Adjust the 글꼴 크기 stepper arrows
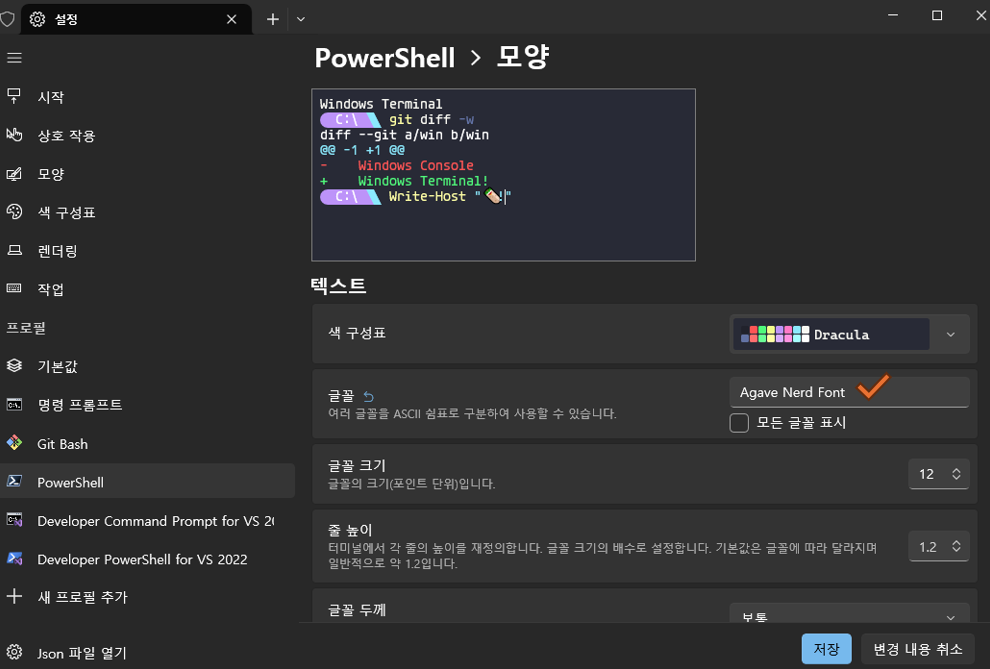Screen dimensions: 990x669 pyautogui.click(x=957, y=474)
